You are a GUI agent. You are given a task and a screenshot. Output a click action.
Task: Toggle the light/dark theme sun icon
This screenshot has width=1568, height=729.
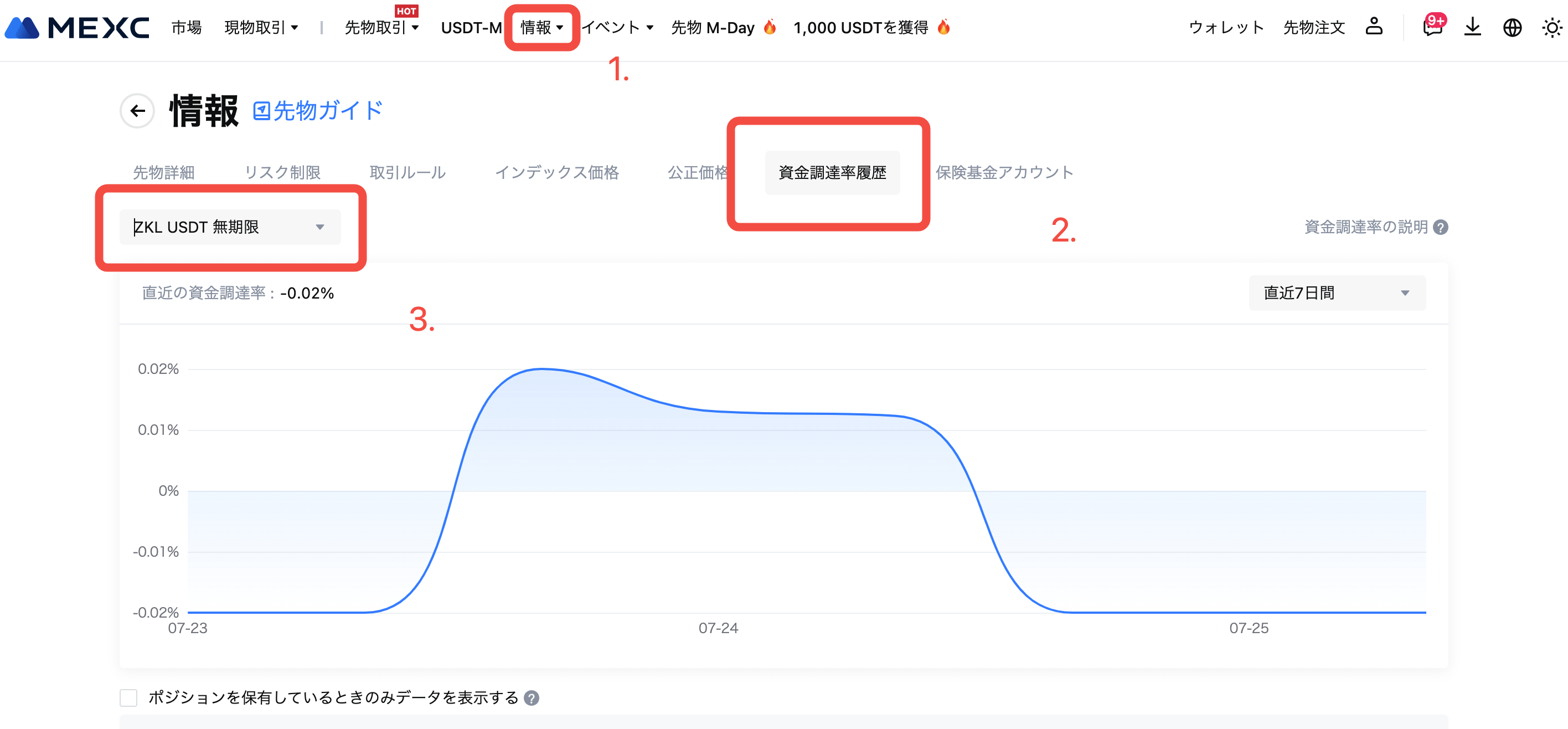click(x=1551, y=27)
